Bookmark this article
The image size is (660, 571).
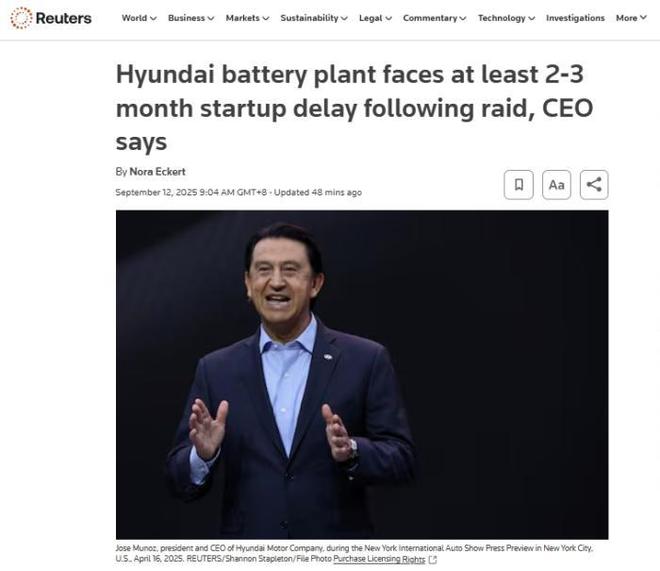[518, 185]
